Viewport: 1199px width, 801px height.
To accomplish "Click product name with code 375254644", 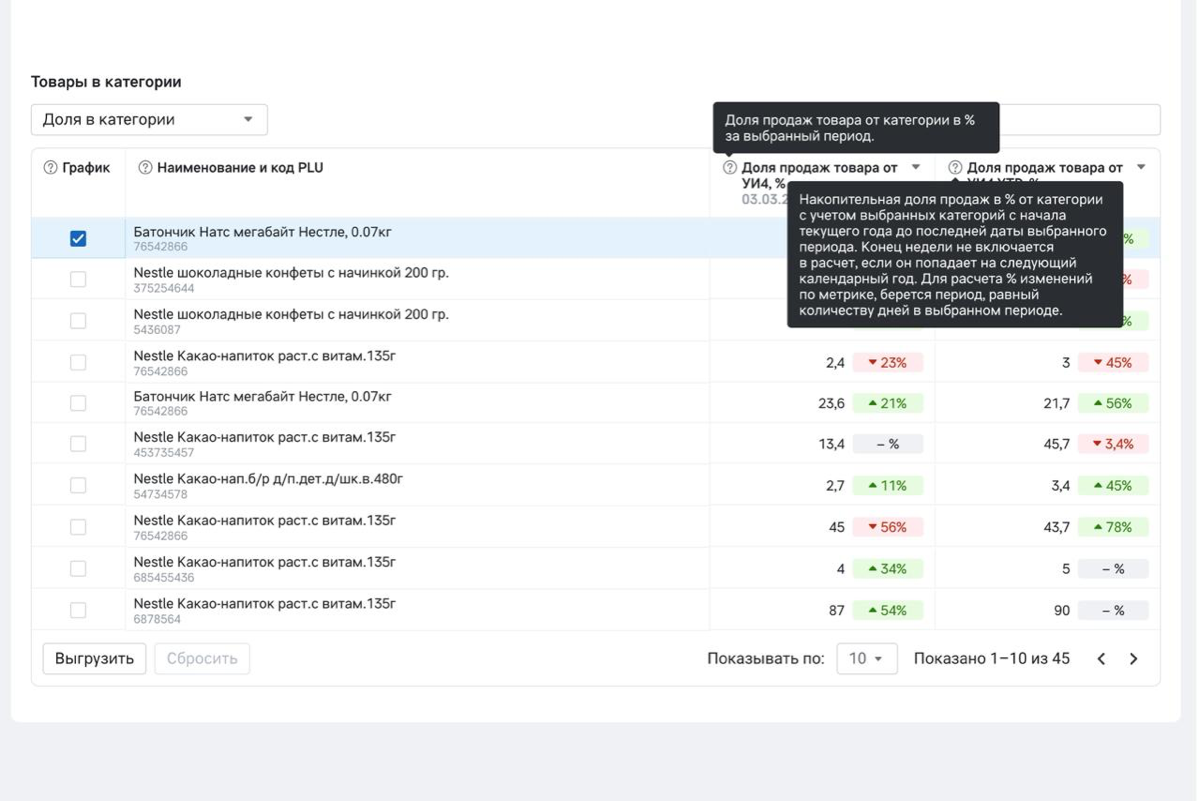I will 291,273.
